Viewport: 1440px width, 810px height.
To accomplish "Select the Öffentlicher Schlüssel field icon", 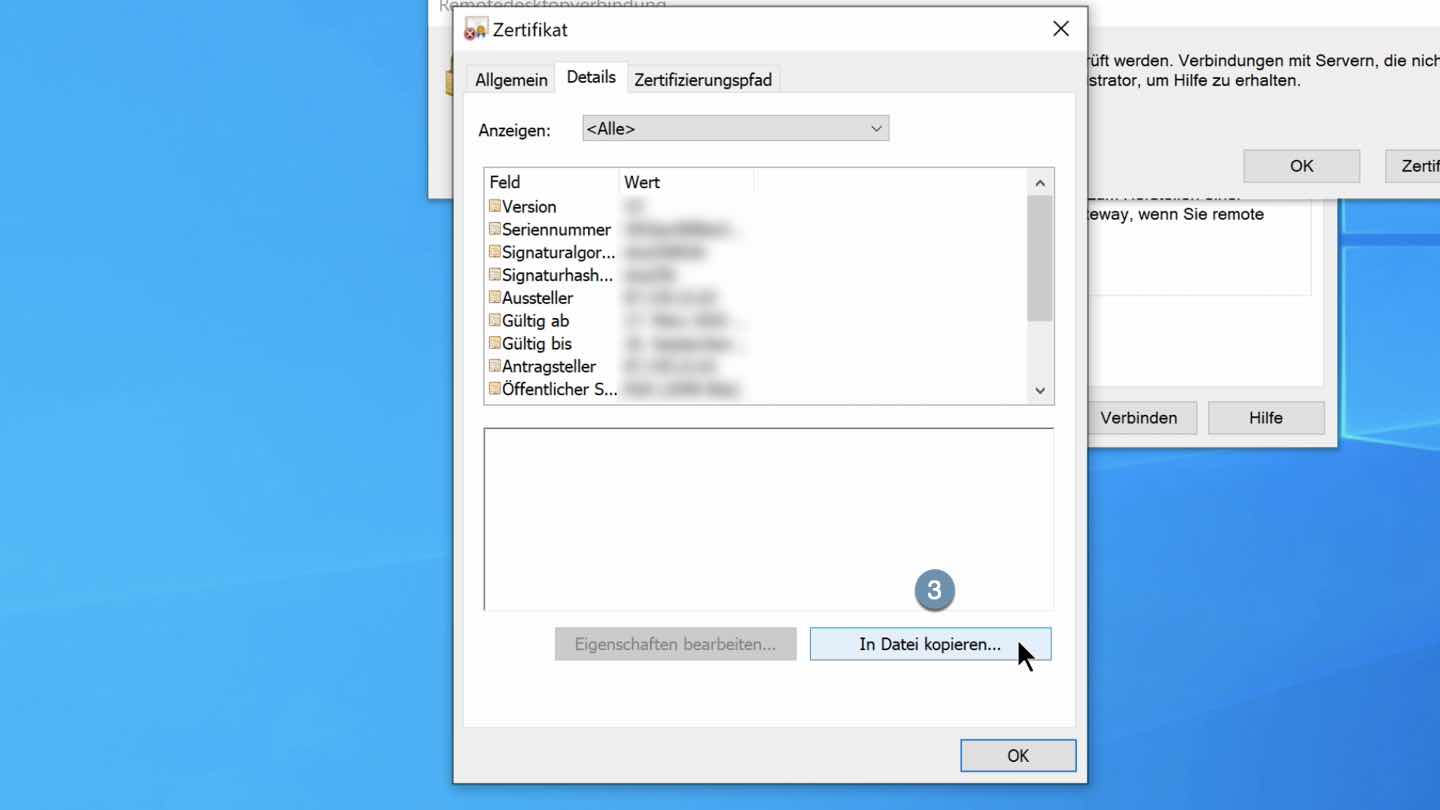I will [494, 389].
